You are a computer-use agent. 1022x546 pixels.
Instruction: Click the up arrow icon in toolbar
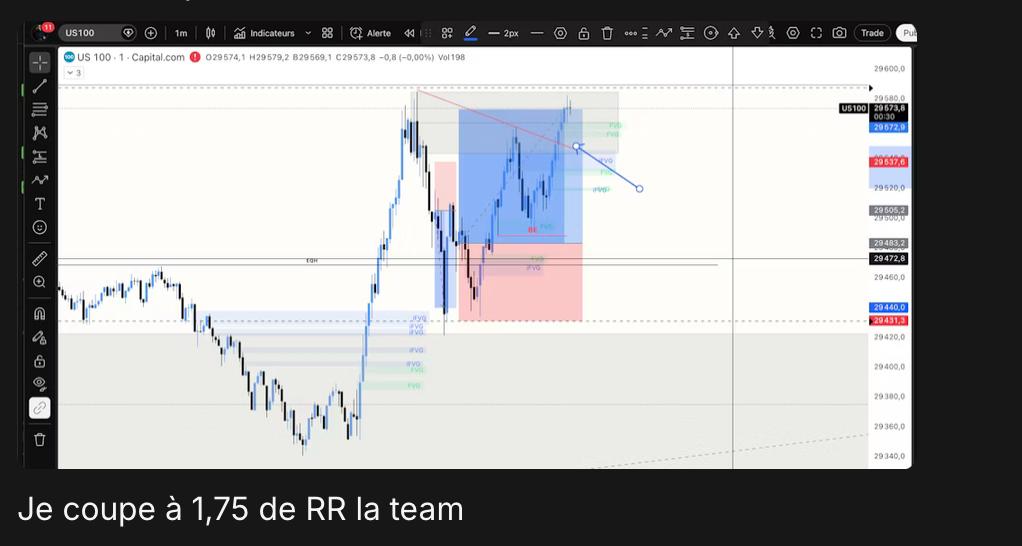734,33
